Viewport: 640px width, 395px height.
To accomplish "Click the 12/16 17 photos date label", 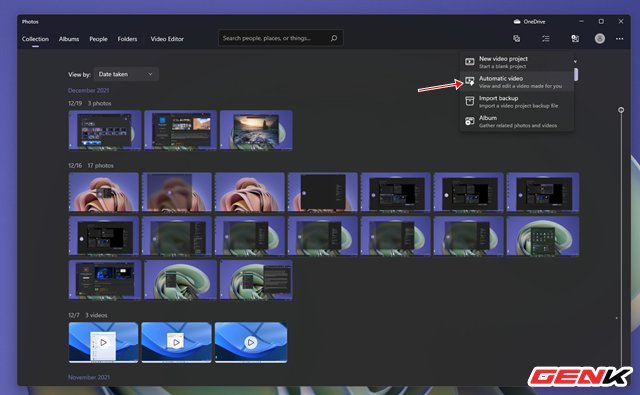I will 91,166.
